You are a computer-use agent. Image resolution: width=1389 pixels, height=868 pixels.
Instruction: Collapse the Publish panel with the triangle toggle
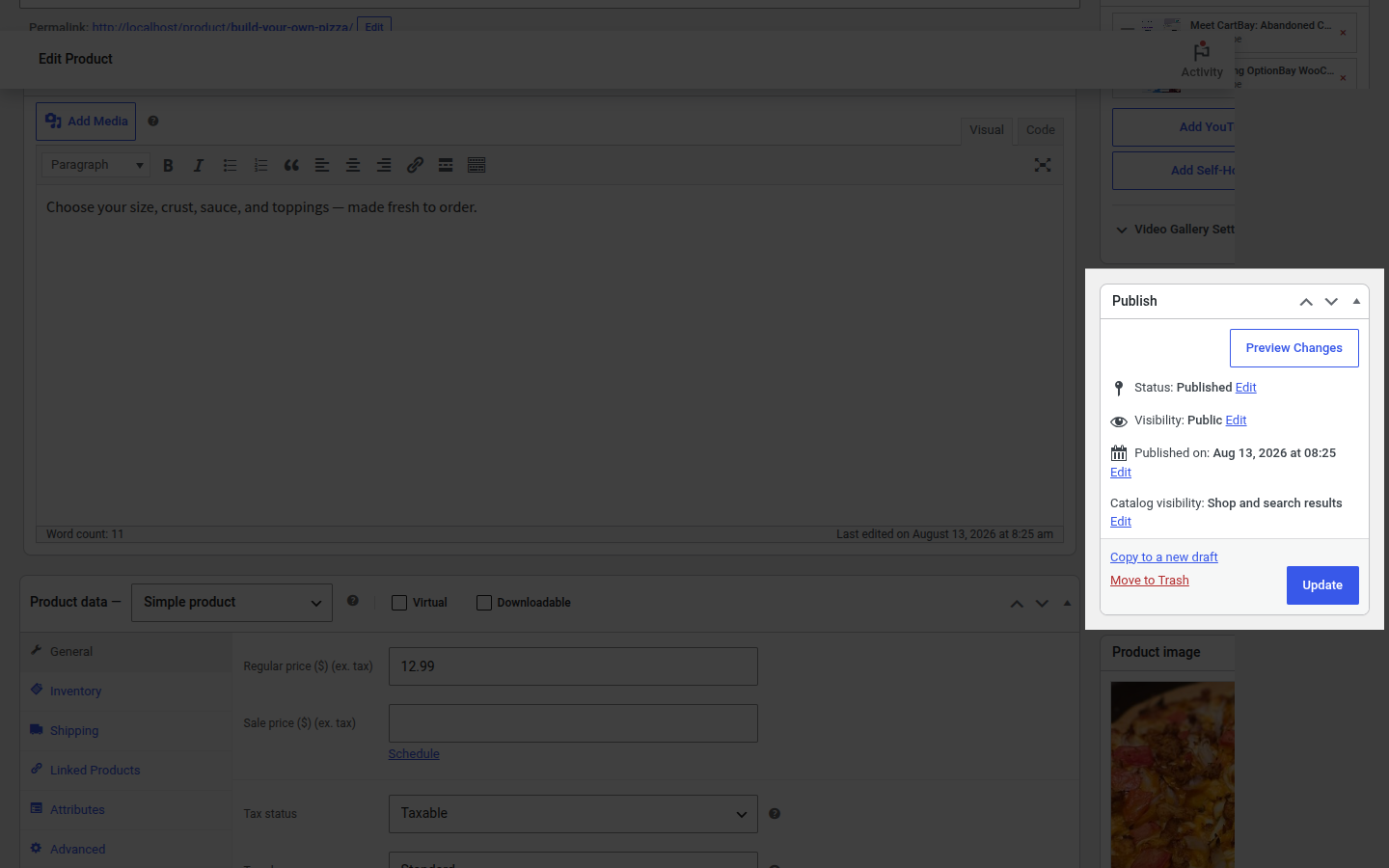point(1356,302)
